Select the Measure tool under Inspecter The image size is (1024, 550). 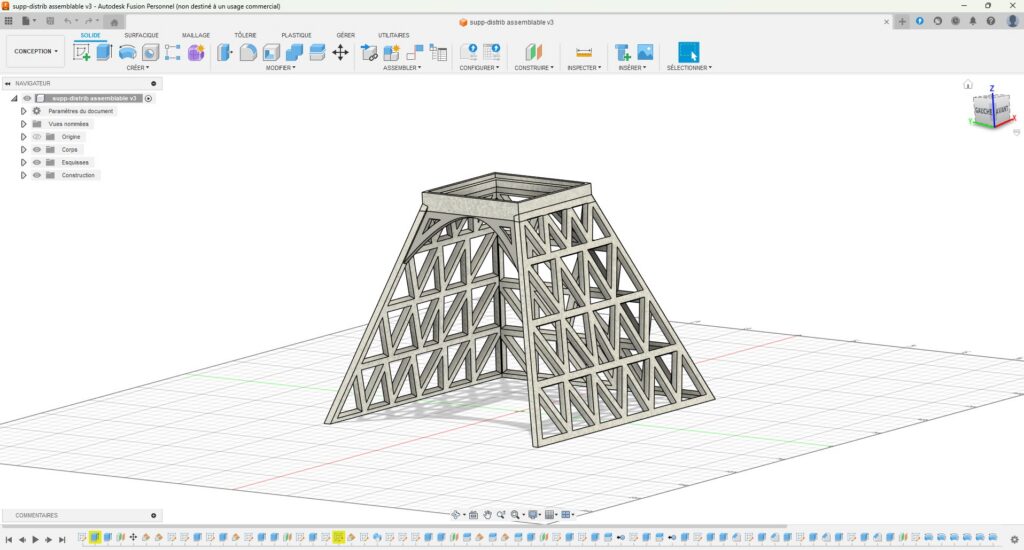coord(584,52)
